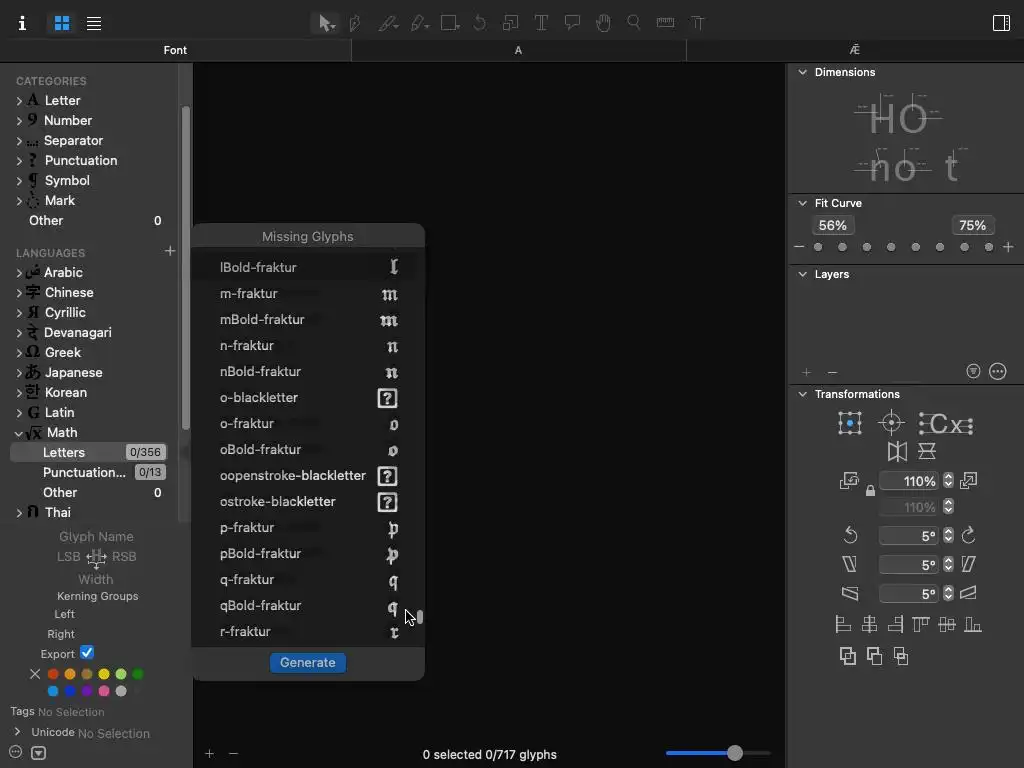Toggle the right sidebar panel
The height and width of the screenshot is (768, 1024).
coord(1001,24)
